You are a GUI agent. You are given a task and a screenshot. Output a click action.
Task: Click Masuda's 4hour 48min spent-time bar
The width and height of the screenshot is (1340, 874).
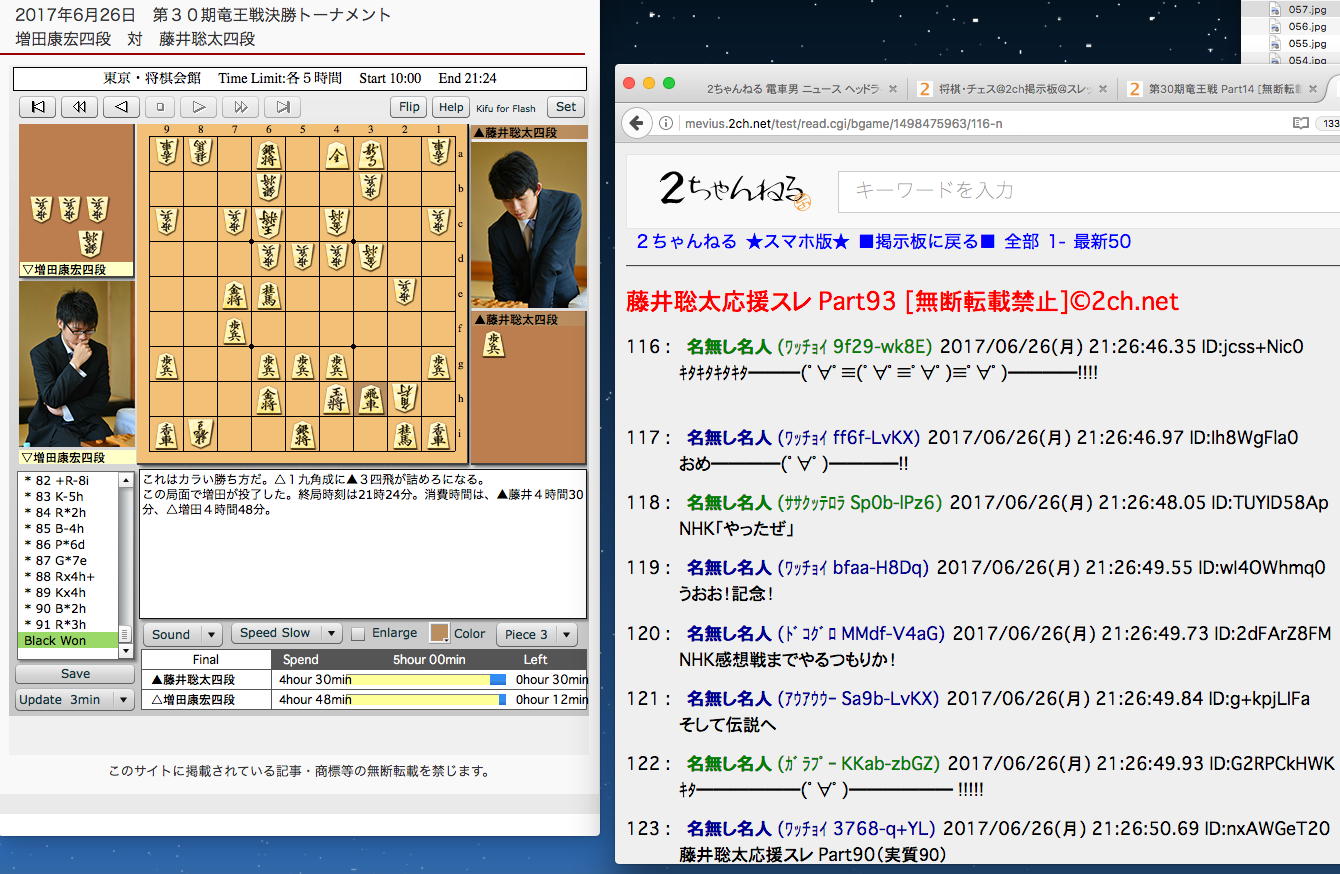click(x=428, y=700)
